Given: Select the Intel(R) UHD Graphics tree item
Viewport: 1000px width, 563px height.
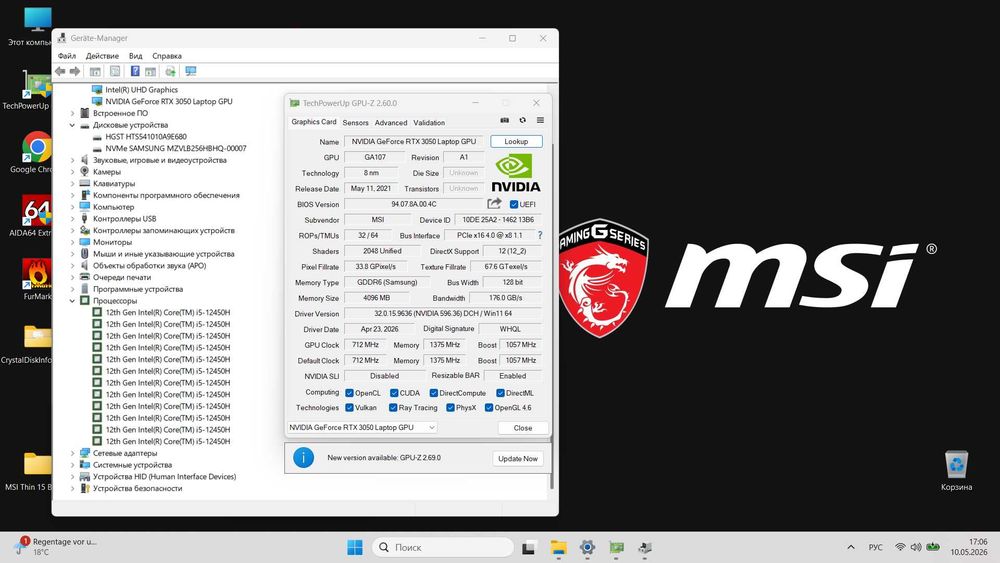Looking at the screenshot, I should pos(141,90).
